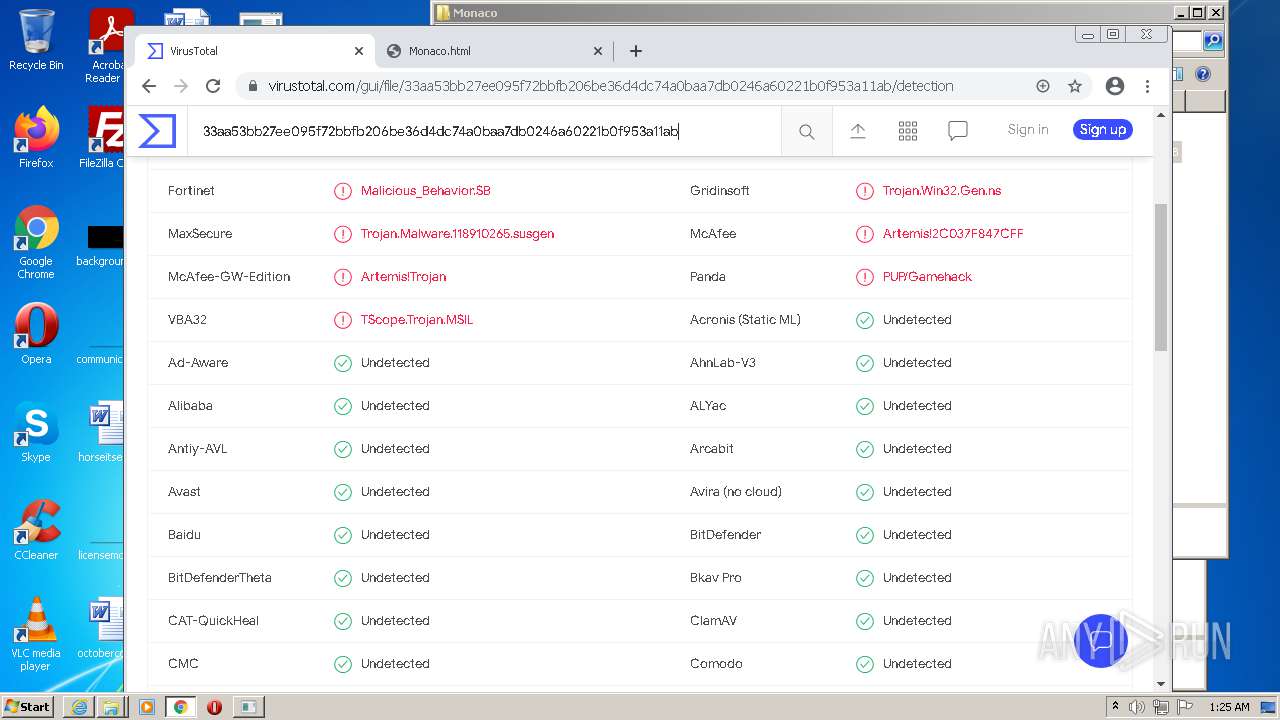Close the Monaco.html tab
Image resolution: width=1280 pixels, height=720 pixels.
click(598, 51)
